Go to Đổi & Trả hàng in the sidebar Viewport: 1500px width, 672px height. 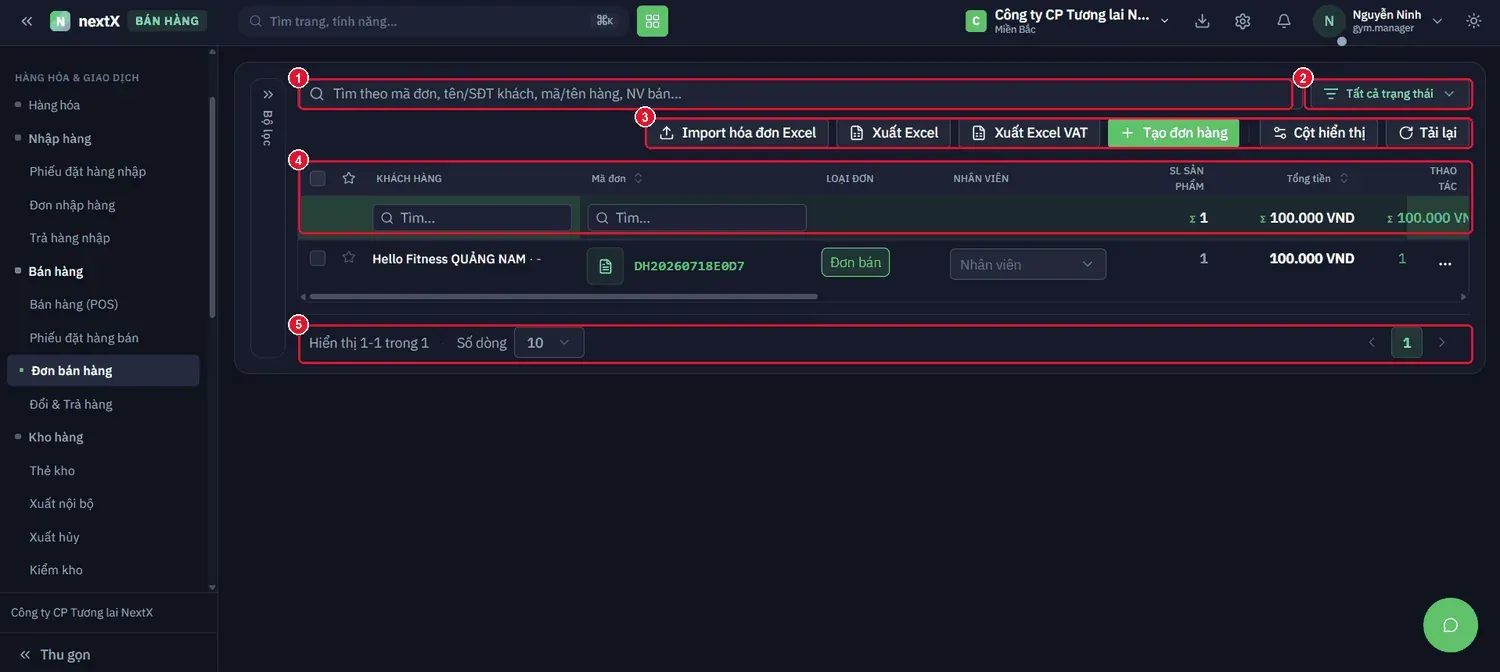tap(71, 404)
